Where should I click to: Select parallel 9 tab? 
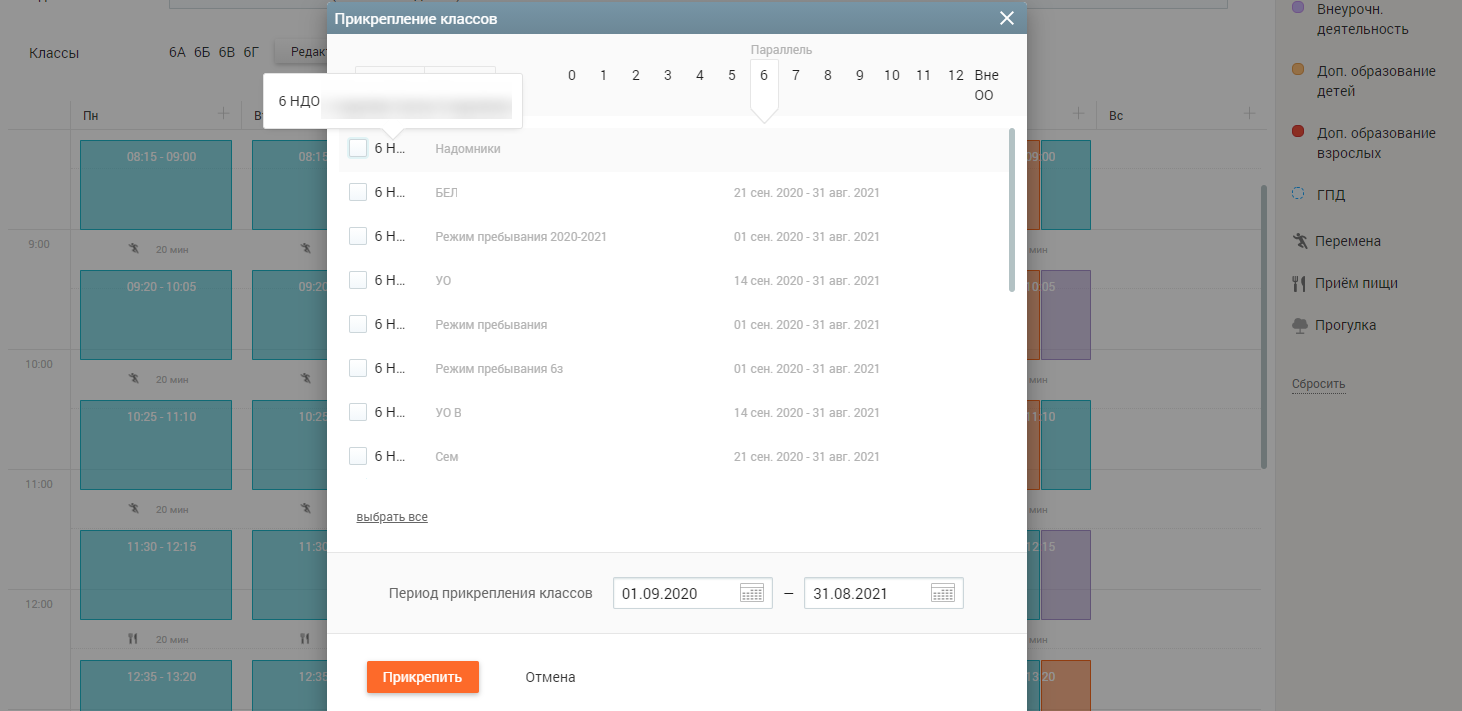(x=860, y=75)
